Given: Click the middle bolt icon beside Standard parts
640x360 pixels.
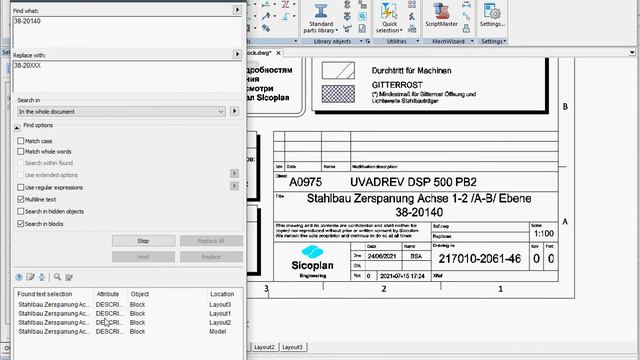Looking at the screenshot, I should tap(347, 16).
